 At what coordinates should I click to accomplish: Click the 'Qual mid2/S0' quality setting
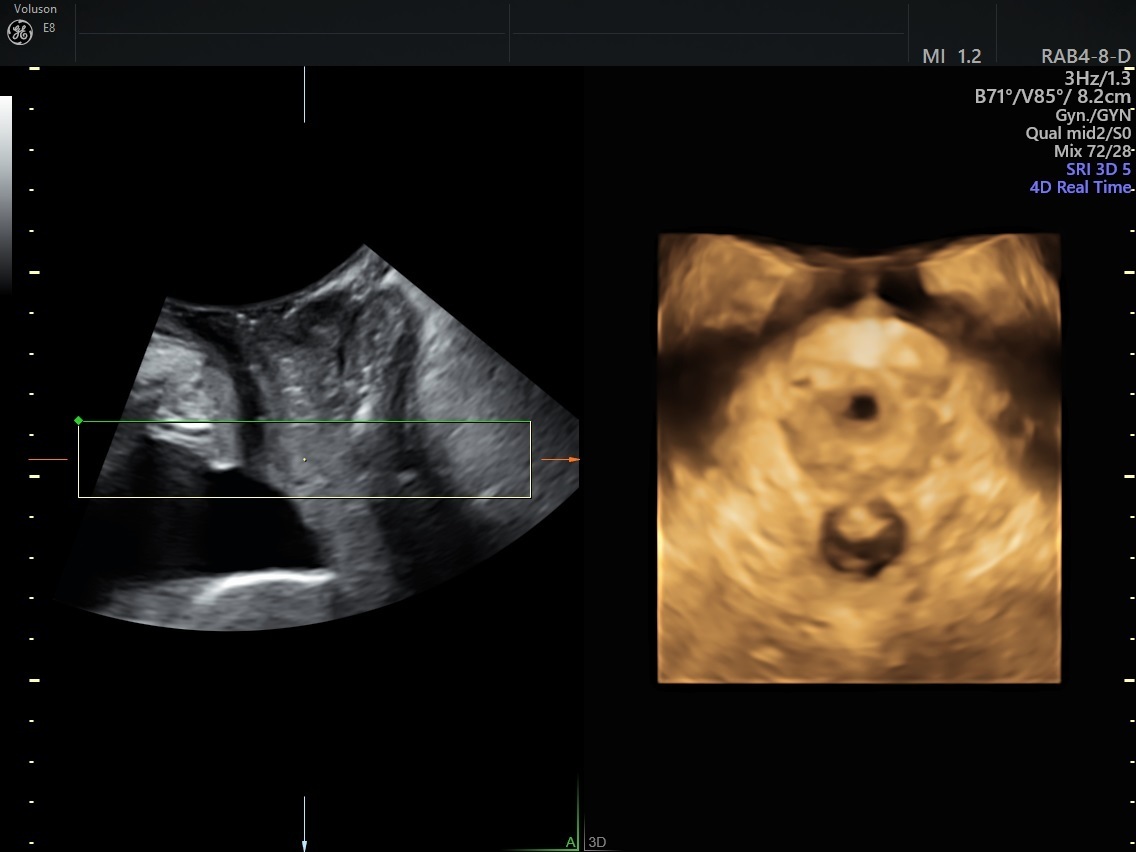pyautogui.click(x=1078, y=133)
